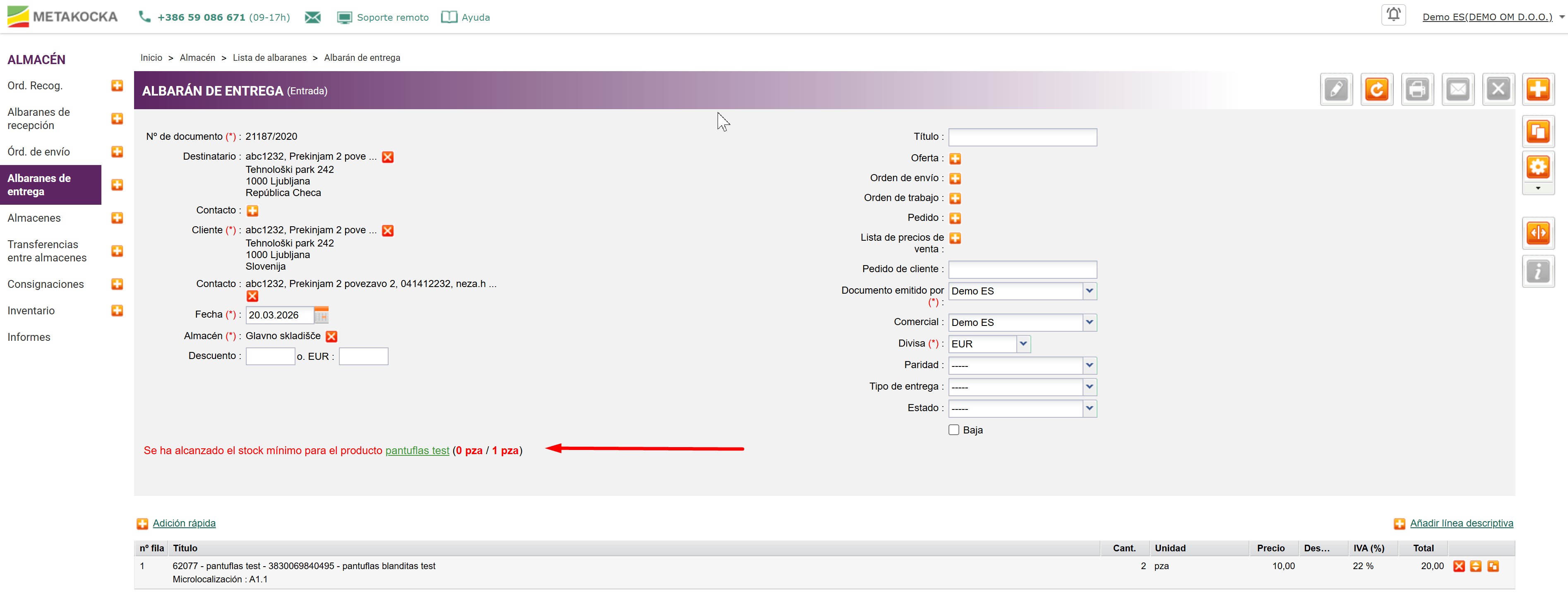Image resolution: width=1568 pixels, height=596 pixels.
Task: Click the orange refresh icon
Action: click(1376, 90)
